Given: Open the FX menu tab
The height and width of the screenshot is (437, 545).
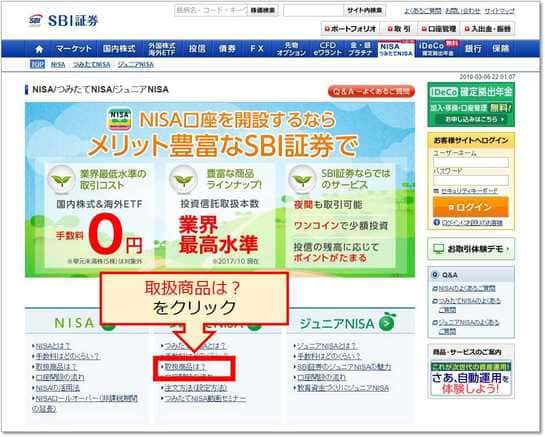Looking at the screenshot, I should [257, 49].
